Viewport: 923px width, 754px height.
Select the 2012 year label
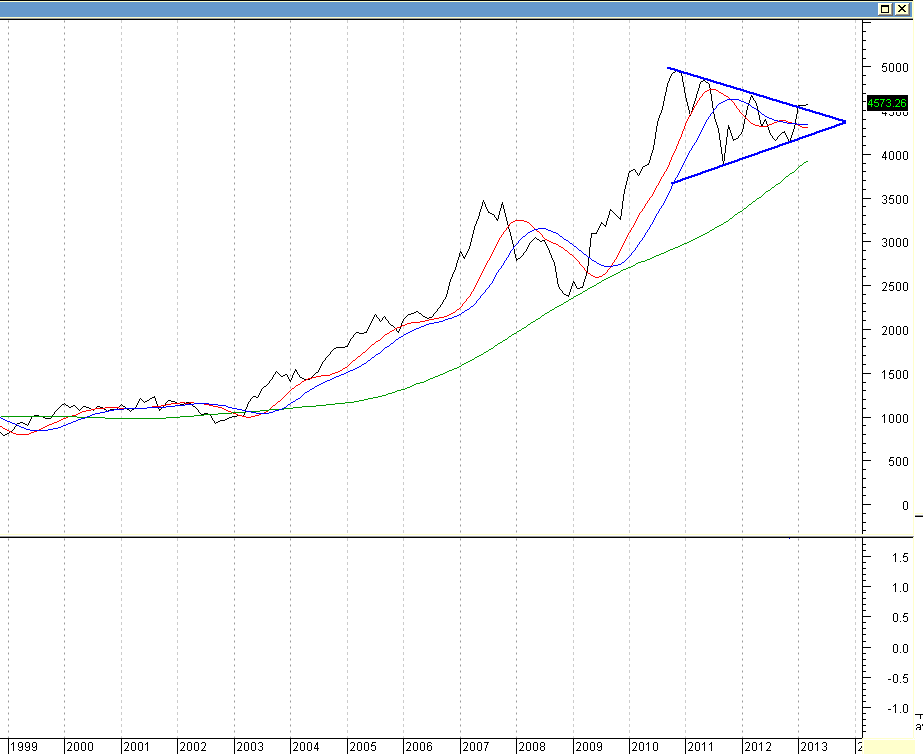[x=757, y=746]
